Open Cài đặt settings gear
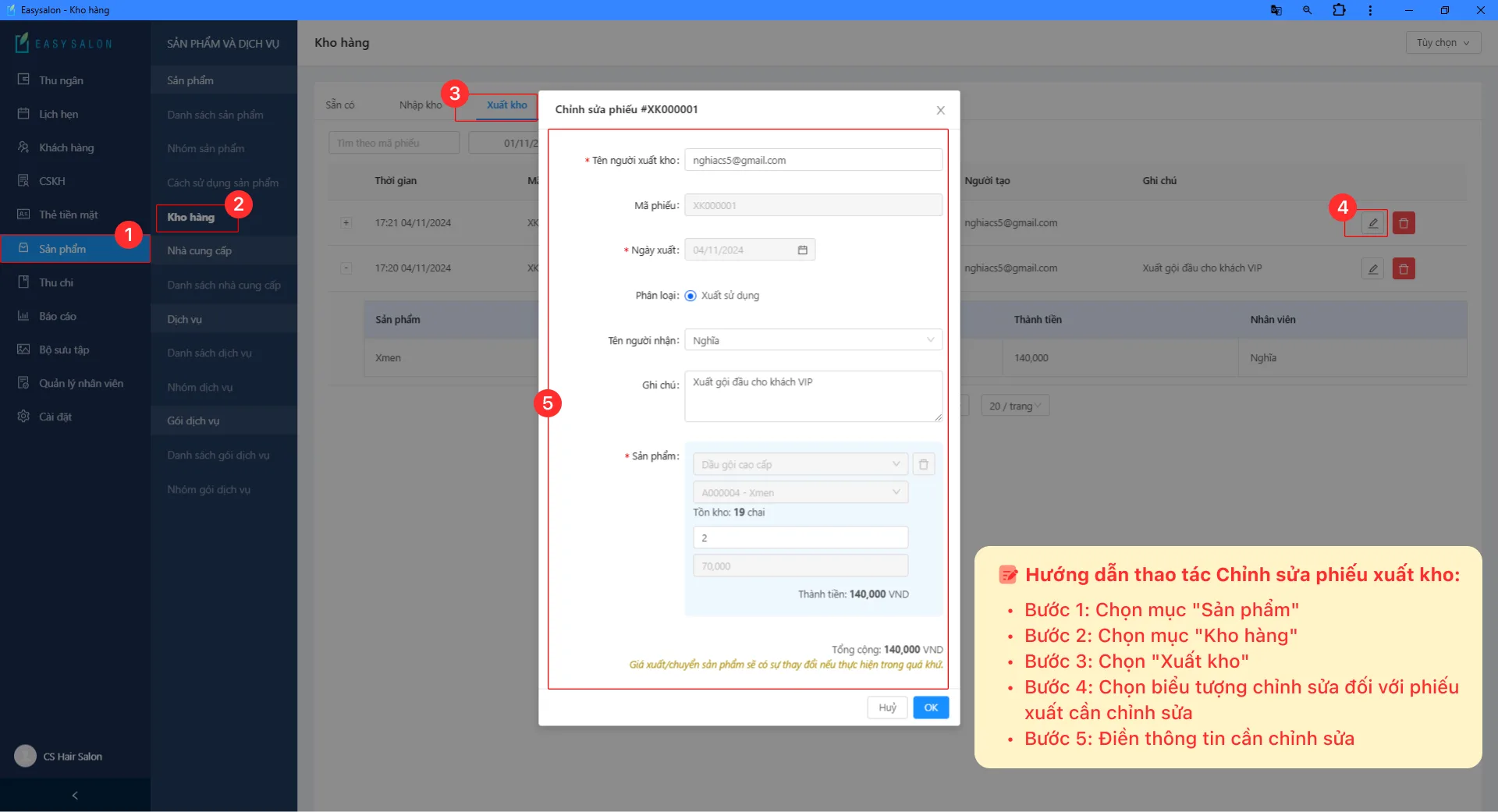 click(23, 417)
